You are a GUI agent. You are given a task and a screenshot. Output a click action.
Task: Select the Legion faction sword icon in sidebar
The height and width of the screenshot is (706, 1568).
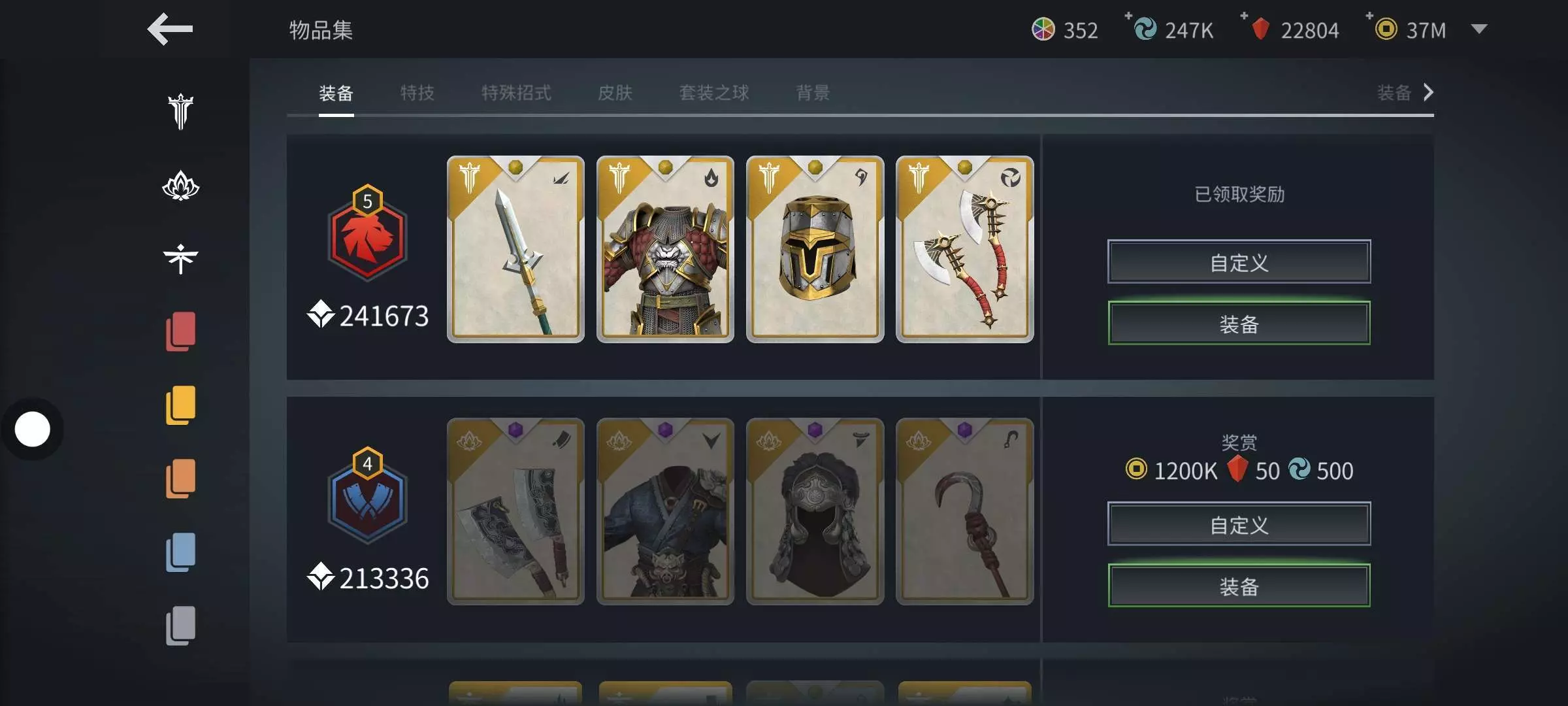tap(180, 112)
